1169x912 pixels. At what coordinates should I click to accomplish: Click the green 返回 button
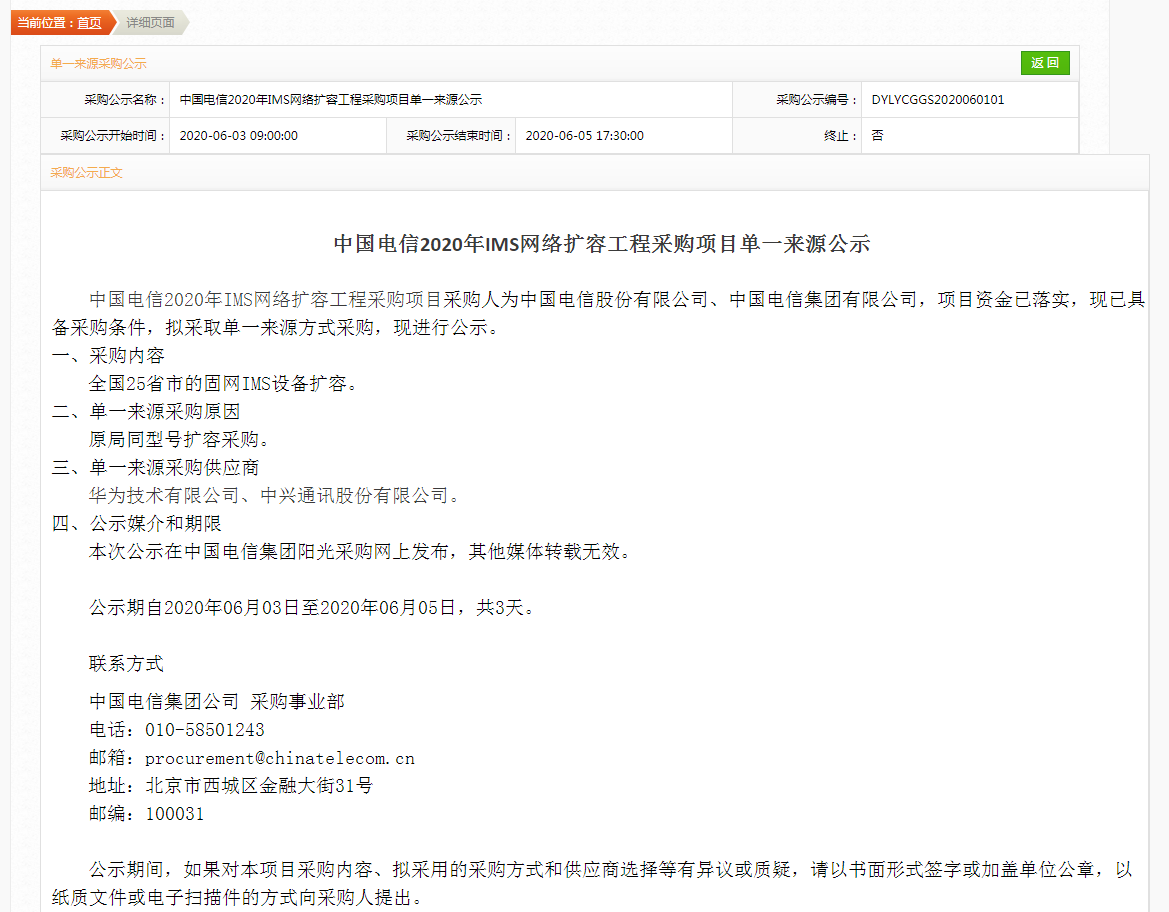pos(1044,63)
